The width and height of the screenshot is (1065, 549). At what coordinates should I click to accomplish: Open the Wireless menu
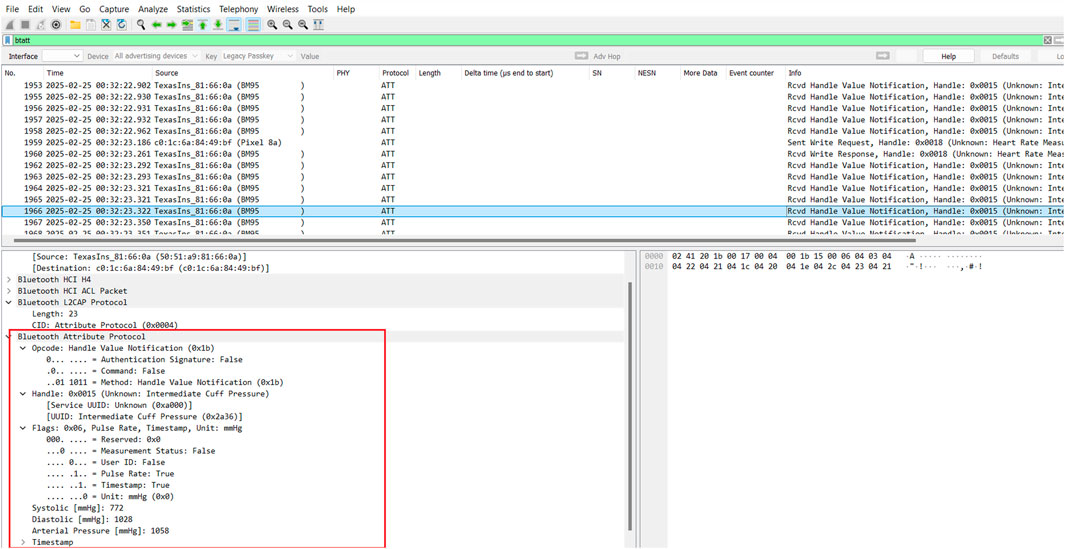(282, 9)
